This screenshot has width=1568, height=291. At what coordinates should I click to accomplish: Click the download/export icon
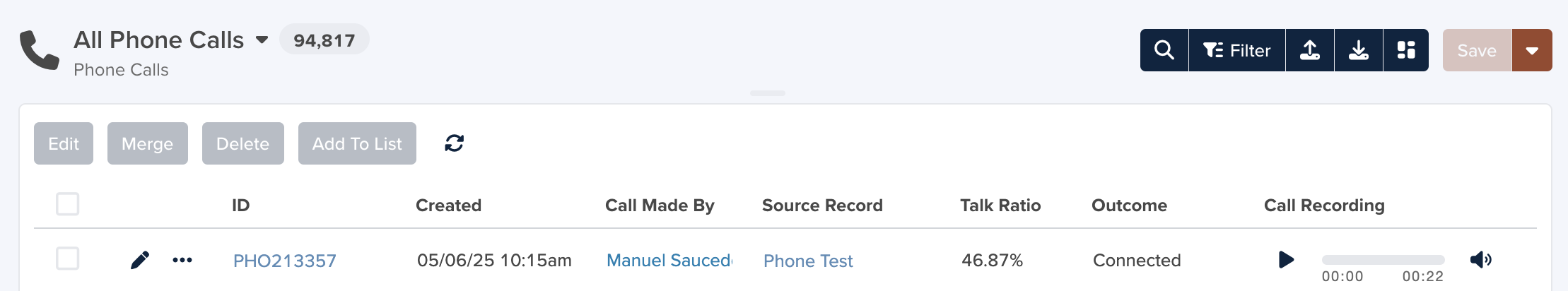pos(1359,50)
